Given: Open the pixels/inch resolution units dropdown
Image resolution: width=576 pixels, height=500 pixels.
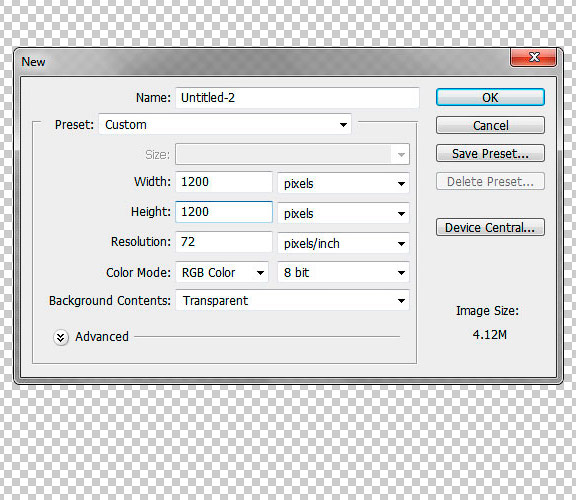Looking at the screenshot, I should point(343,244).
